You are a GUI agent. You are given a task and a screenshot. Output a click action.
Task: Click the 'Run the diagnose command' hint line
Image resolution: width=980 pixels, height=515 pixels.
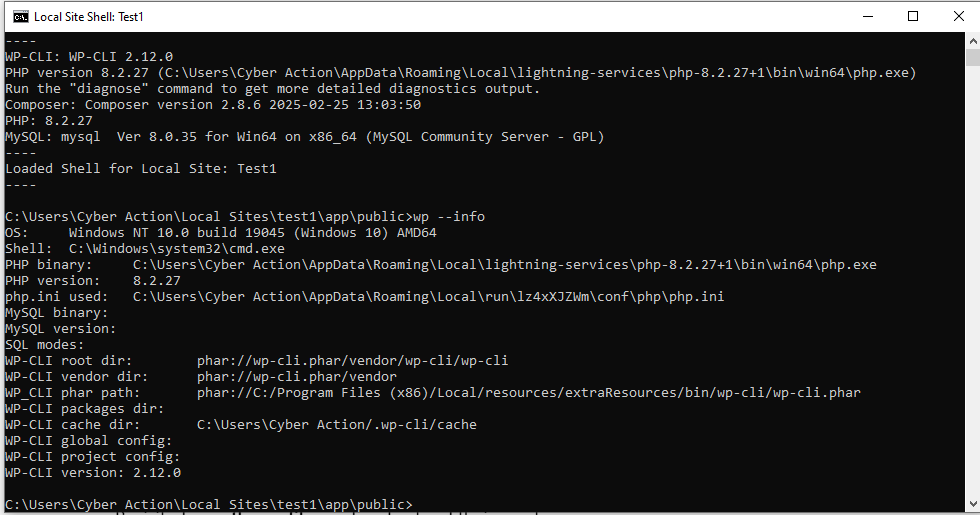pos(273,88)
